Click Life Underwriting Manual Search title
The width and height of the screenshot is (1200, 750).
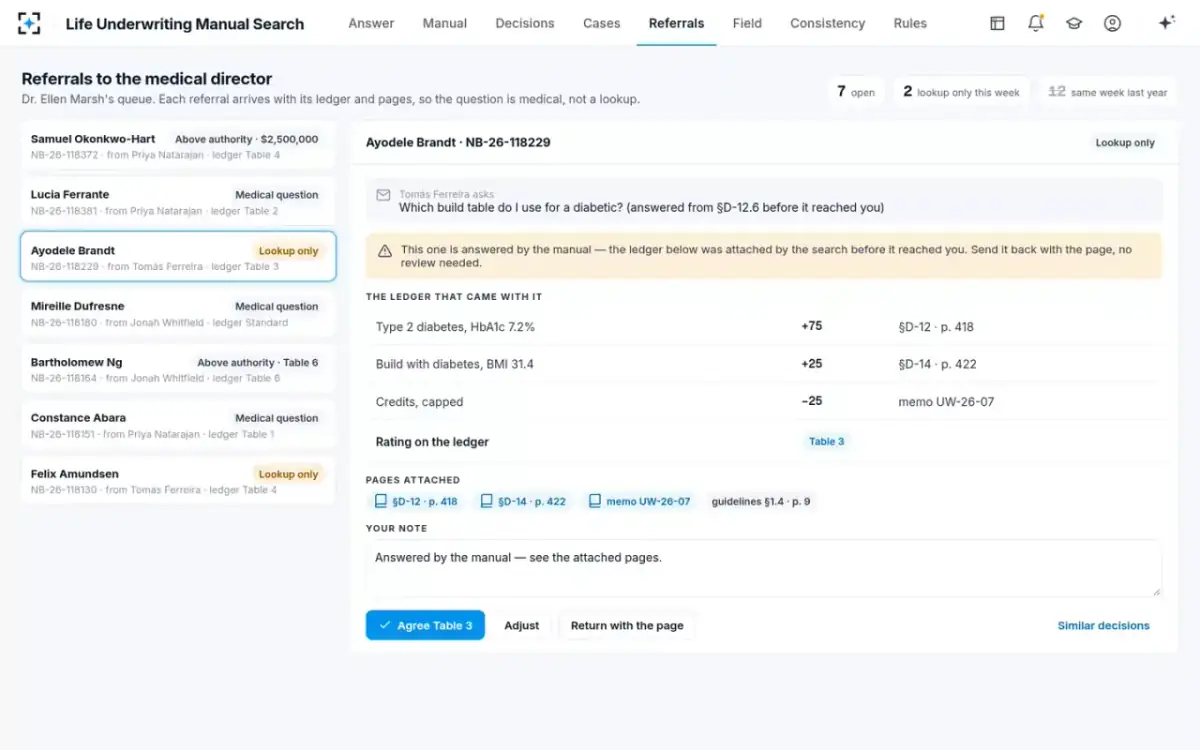[185, 24]
